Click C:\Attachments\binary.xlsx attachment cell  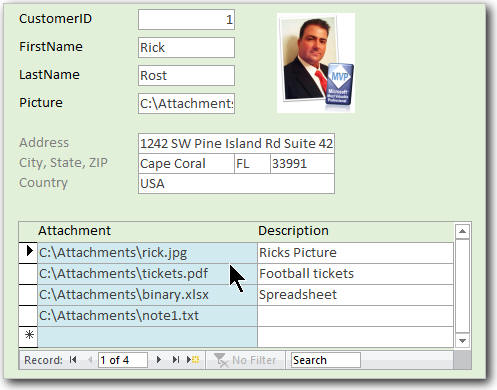[147, 295]
